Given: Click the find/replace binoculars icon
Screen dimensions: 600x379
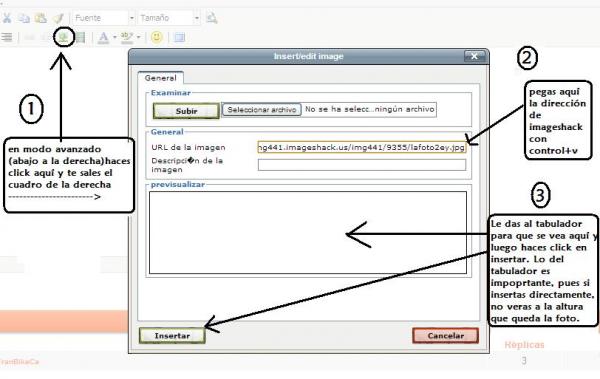Looking at the screenshot, I should click(212, 18).
